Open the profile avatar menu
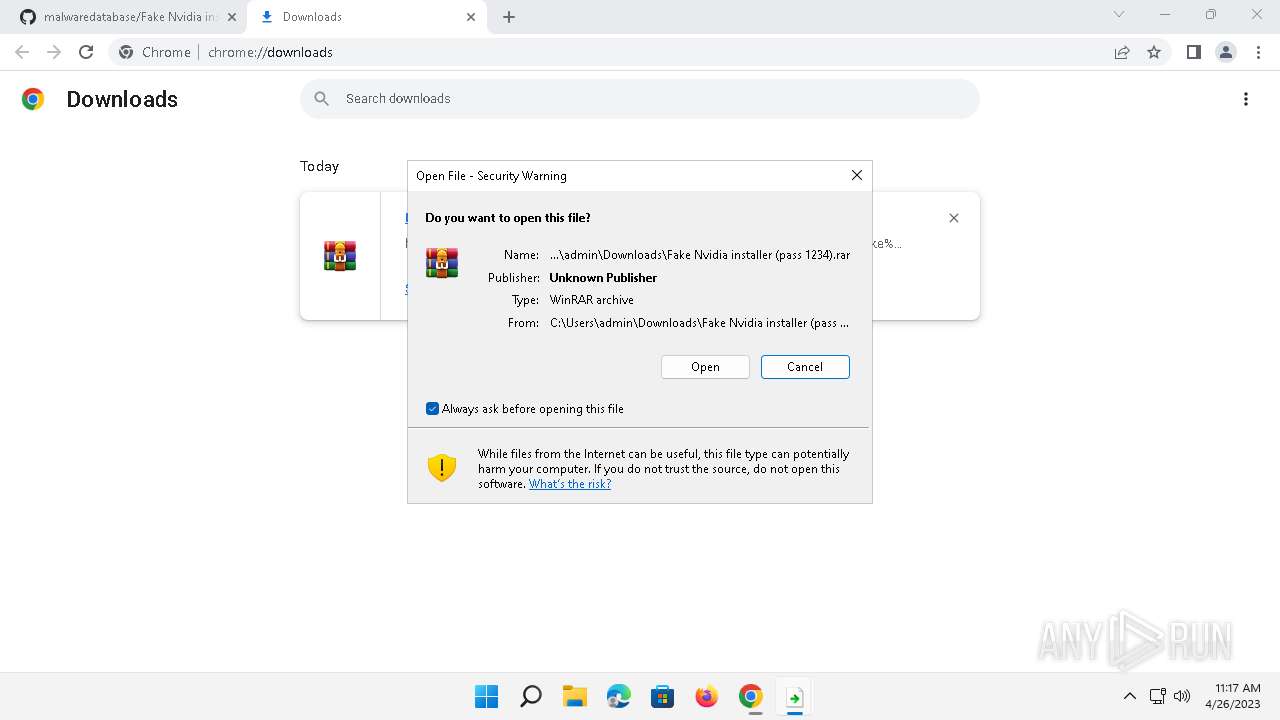 pyautogui.click(x=1225, y=52)
